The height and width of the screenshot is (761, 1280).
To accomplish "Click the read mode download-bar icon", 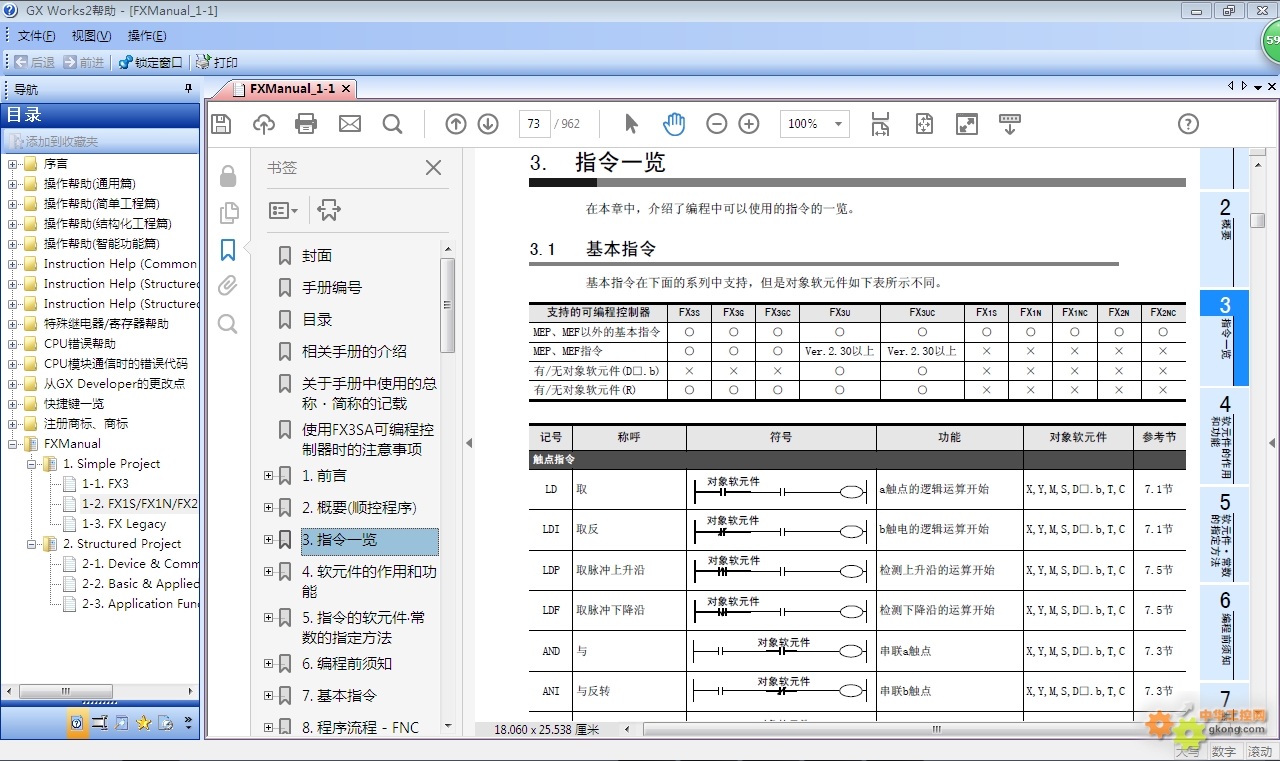I will pos(1010,124).
